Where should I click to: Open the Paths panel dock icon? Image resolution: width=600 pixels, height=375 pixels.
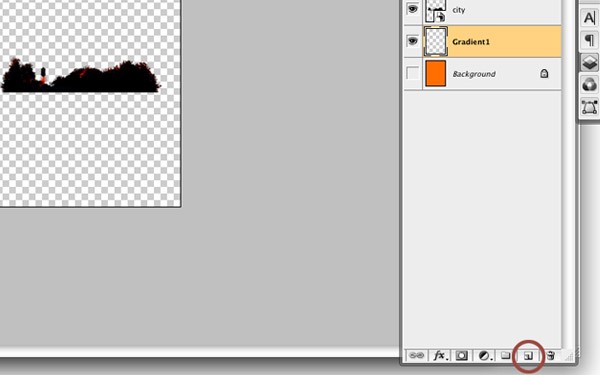pyautogui.click(x=589, y=107)
